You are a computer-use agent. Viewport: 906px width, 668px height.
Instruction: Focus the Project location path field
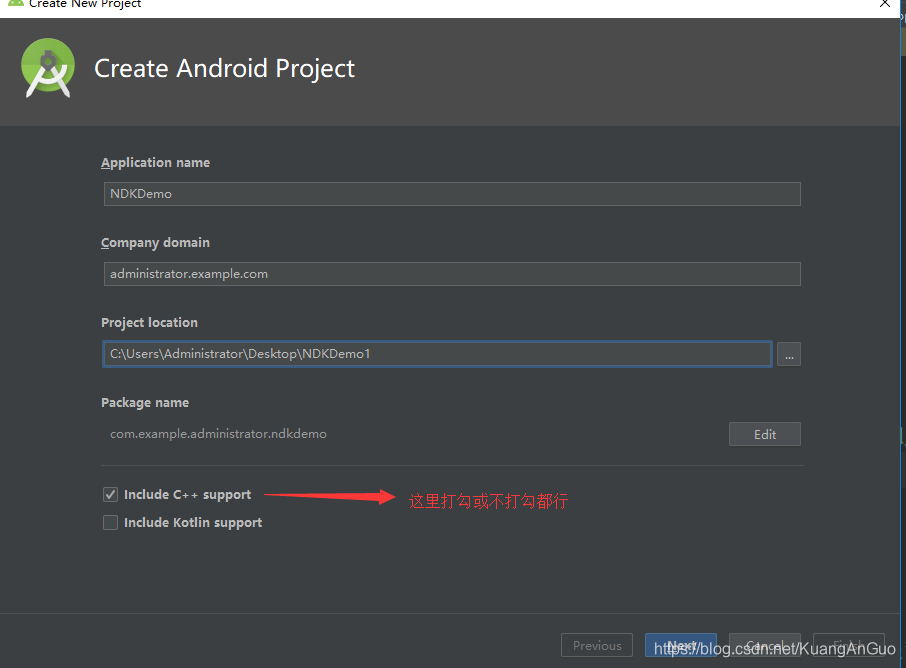437,354
